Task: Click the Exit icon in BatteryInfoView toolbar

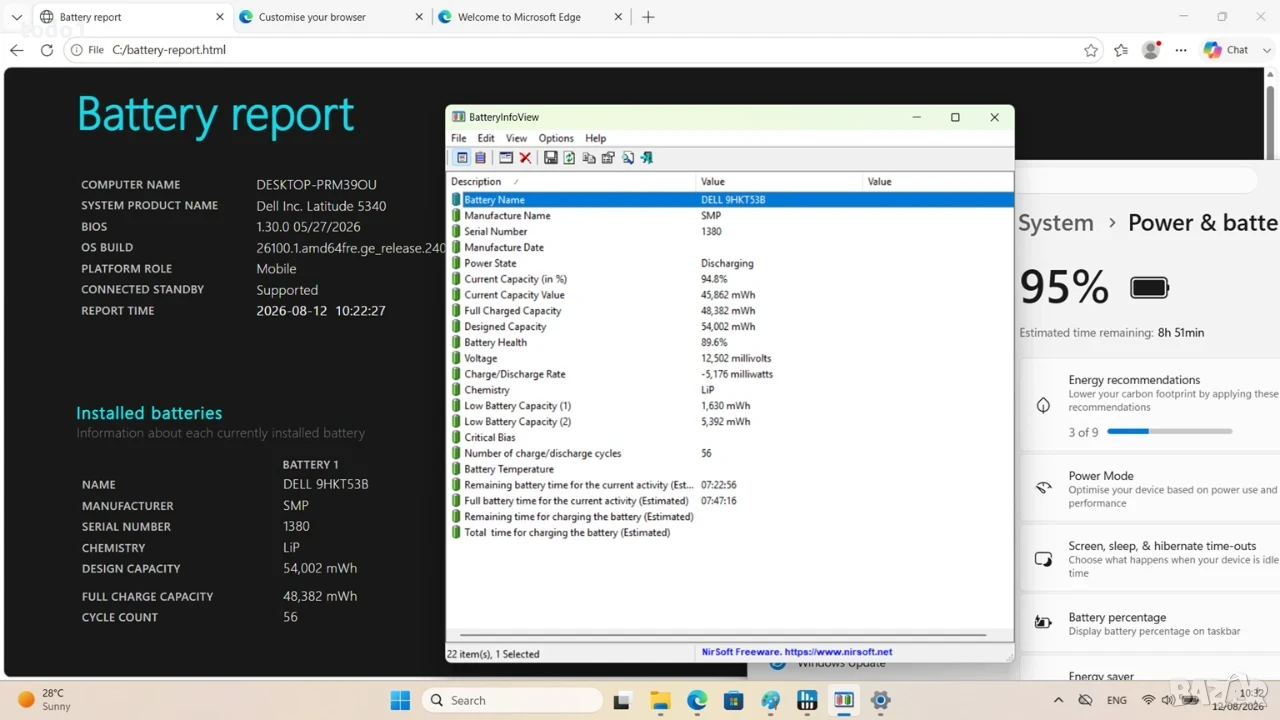Action: tap(647, 158)
